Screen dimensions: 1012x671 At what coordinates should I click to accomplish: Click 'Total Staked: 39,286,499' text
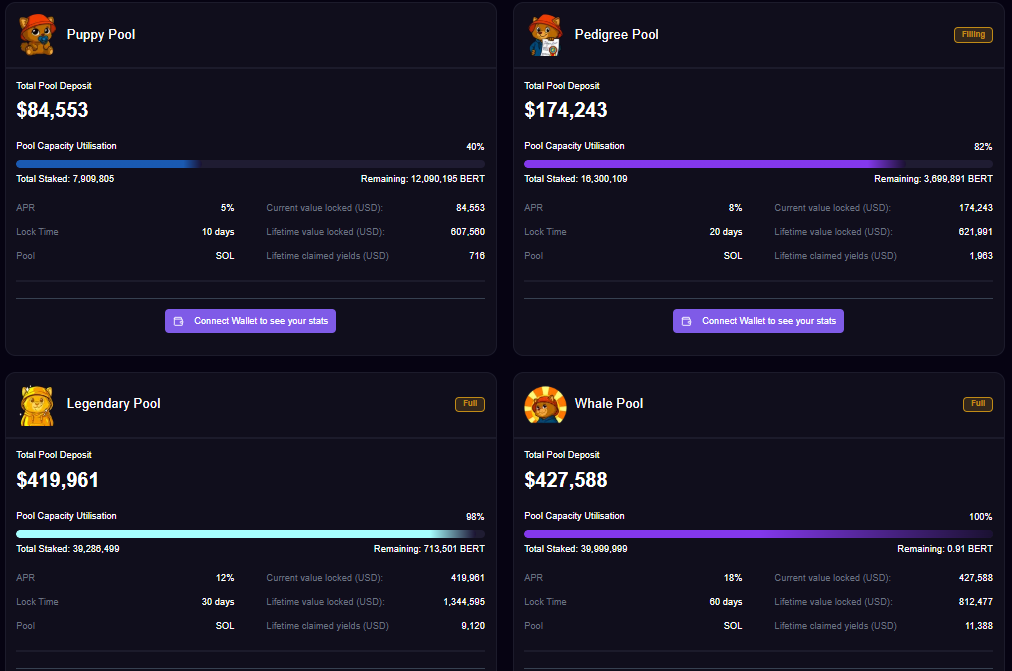click(68, 548)
